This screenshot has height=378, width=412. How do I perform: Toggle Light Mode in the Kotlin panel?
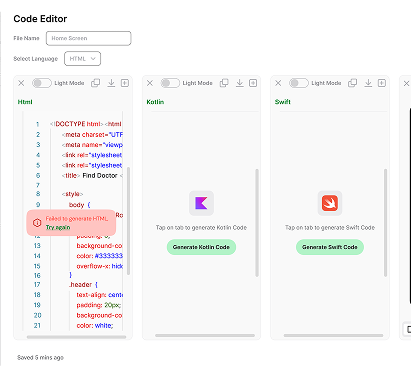tap(170, 83)
